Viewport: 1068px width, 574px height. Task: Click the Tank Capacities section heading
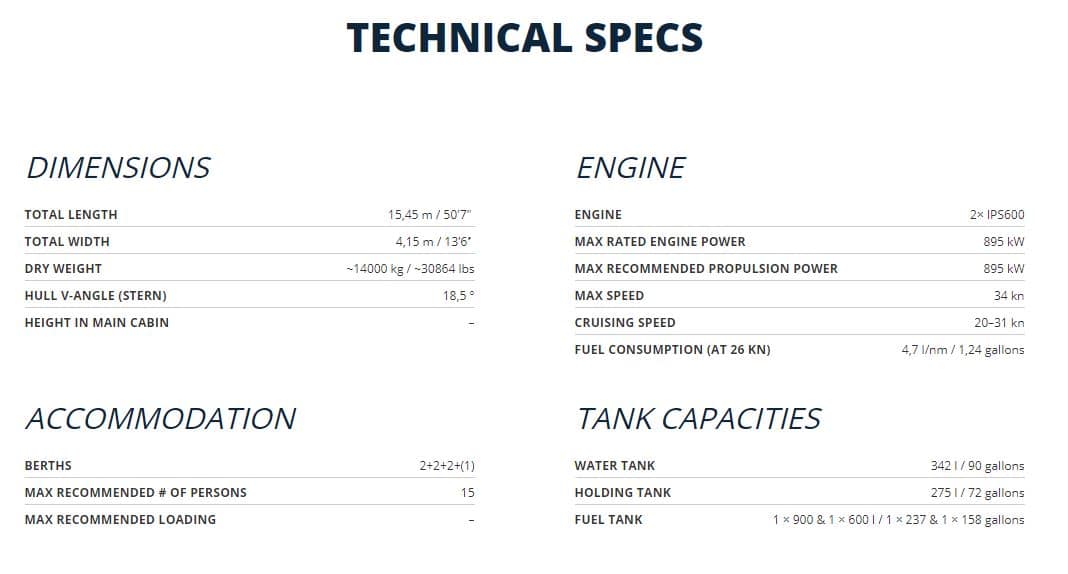coord(698,418)
